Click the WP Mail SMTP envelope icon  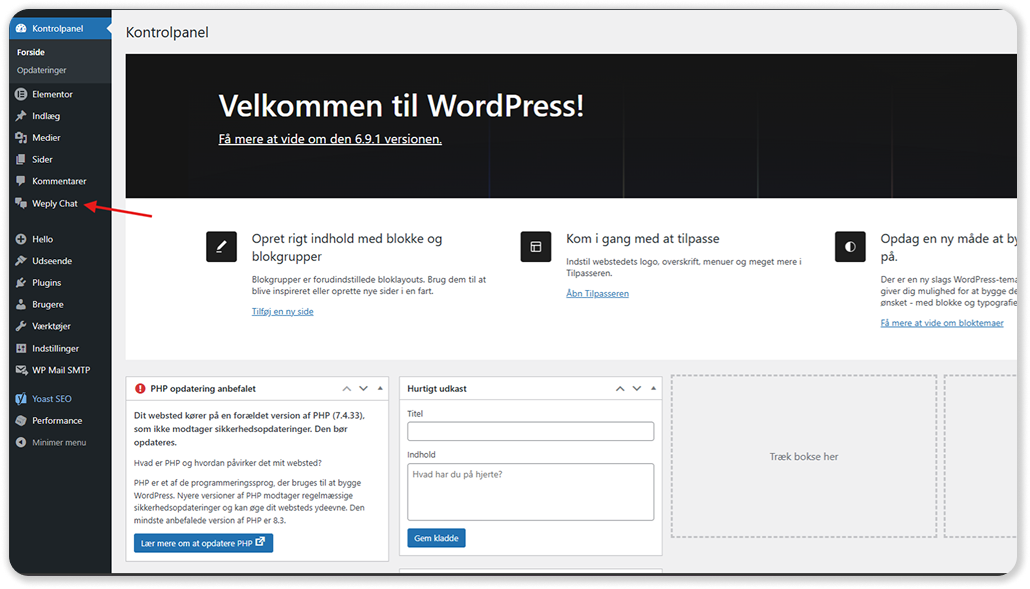(21, 370)
